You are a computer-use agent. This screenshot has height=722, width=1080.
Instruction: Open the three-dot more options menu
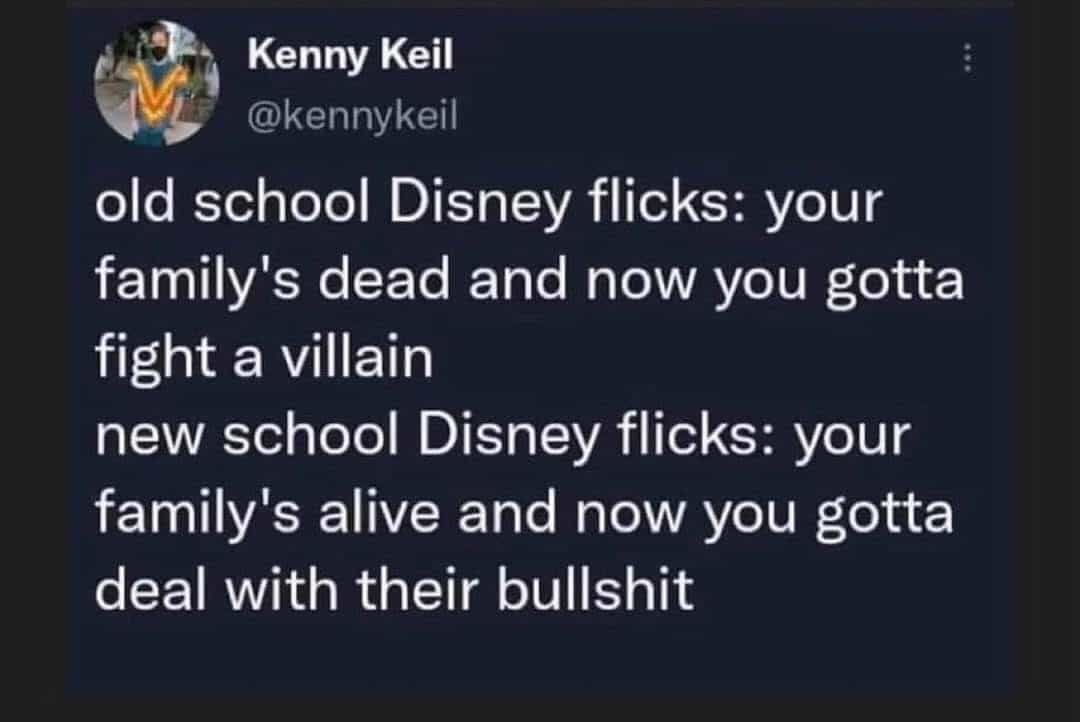(x=966, y=61)
